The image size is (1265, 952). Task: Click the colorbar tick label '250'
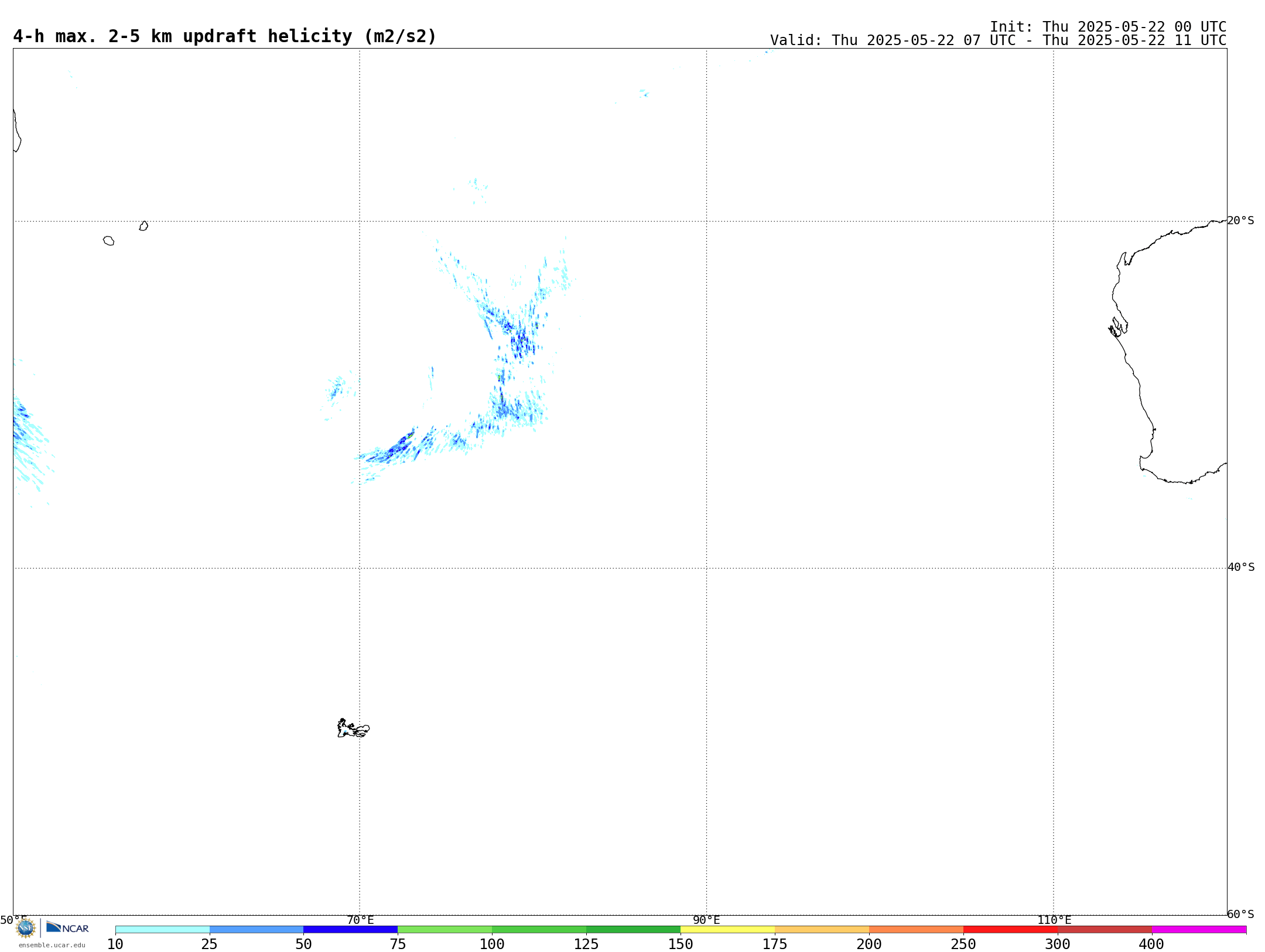964,944
